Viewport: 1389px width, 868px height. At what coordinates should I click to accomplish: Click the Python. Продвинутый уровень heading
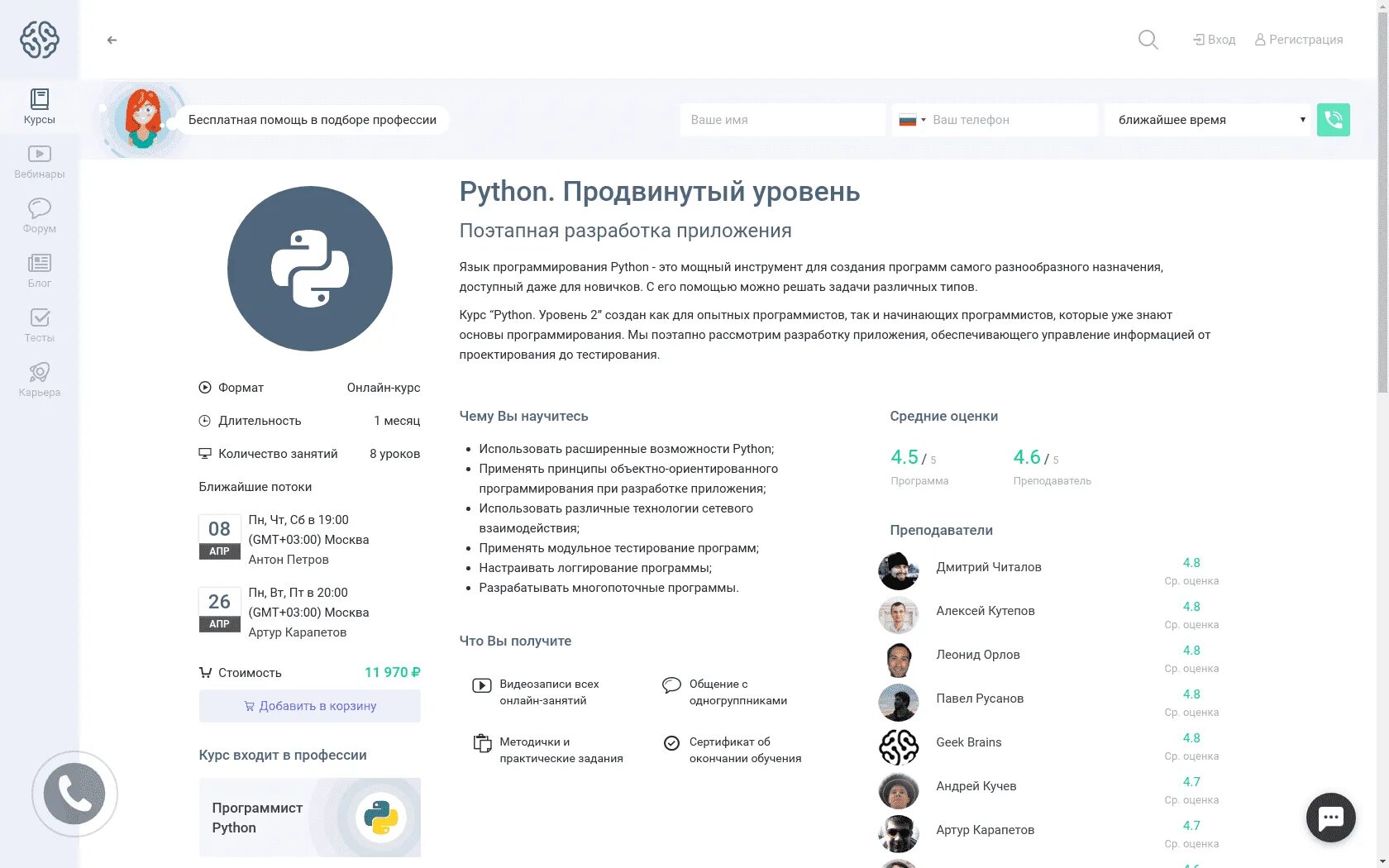[x=660, y=192]
